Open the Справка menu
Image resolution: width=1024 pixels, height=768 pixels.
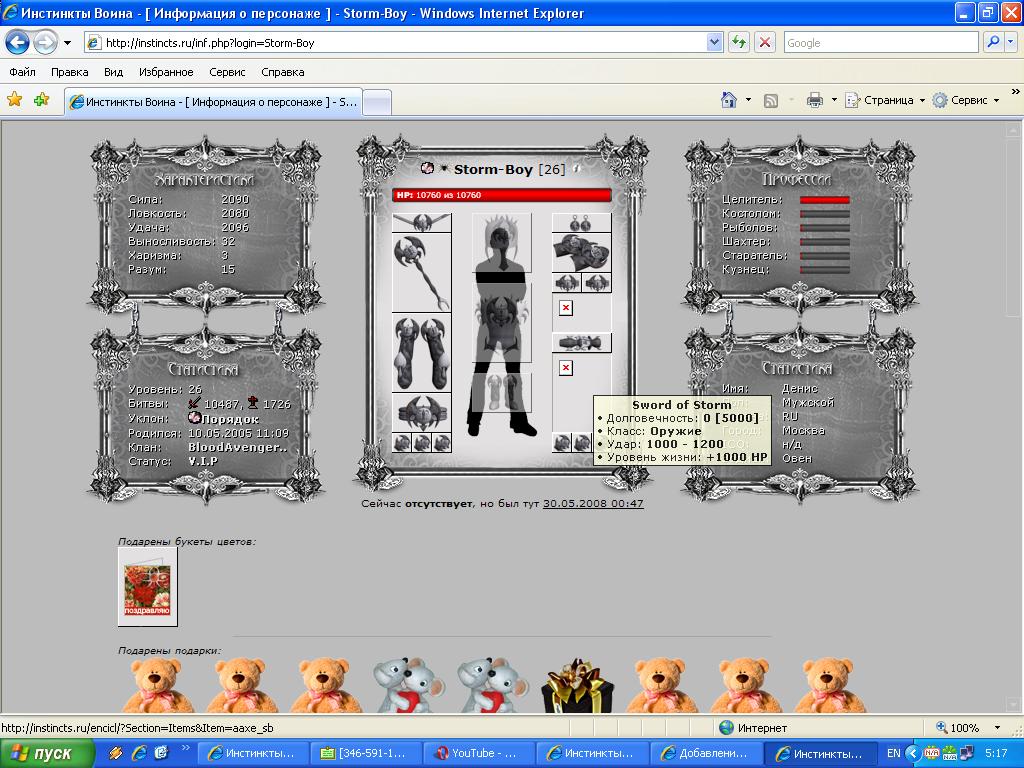[x=283, y=72]
